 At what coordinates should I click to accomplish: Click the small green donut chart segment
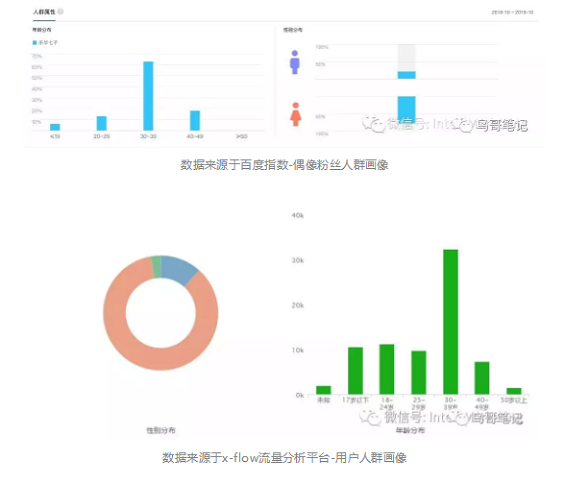[156, 267]
